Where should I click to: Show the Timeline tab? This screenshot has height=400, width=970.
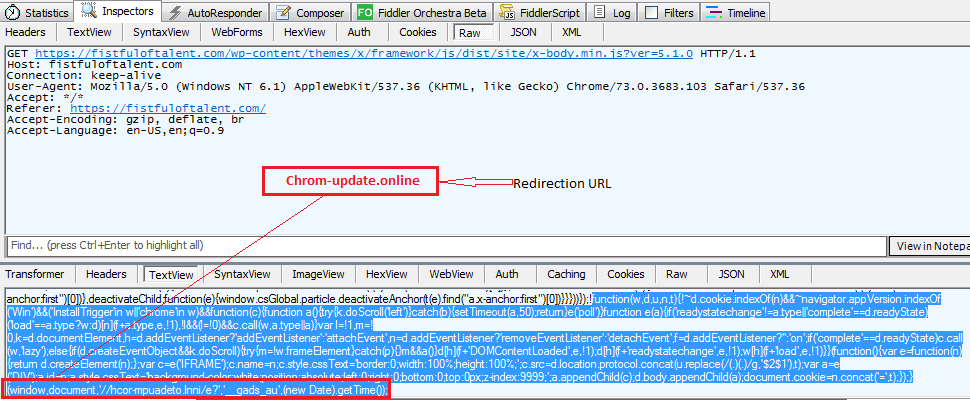[737, 12]
